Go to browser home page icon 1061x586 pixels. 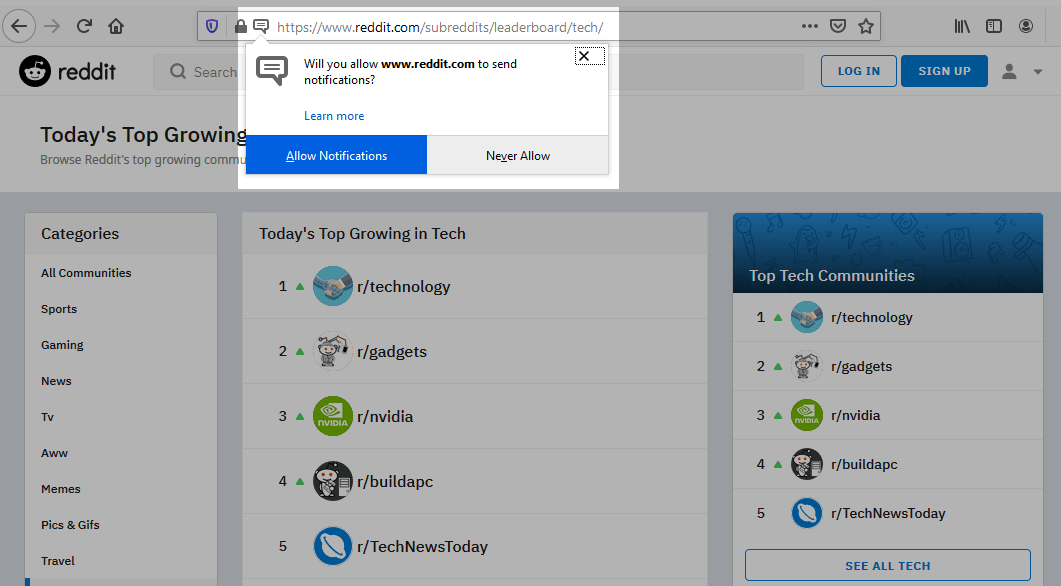[x=117, y=26]
